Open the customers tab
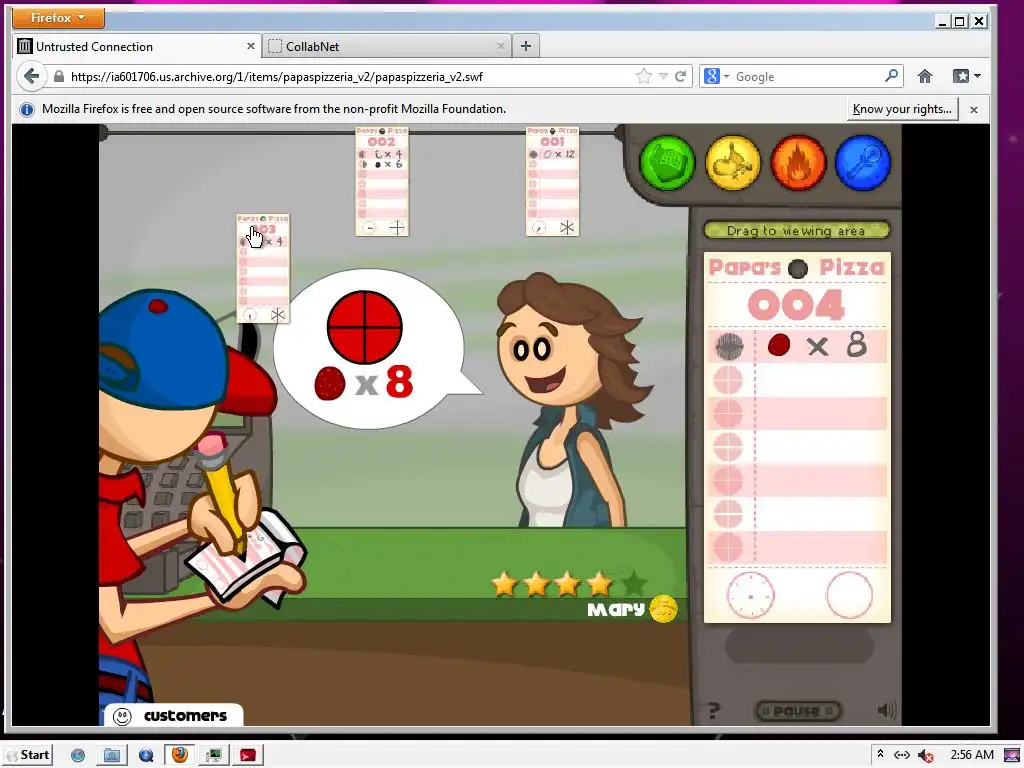1024x768 pixels. click(x=174, y=716)
